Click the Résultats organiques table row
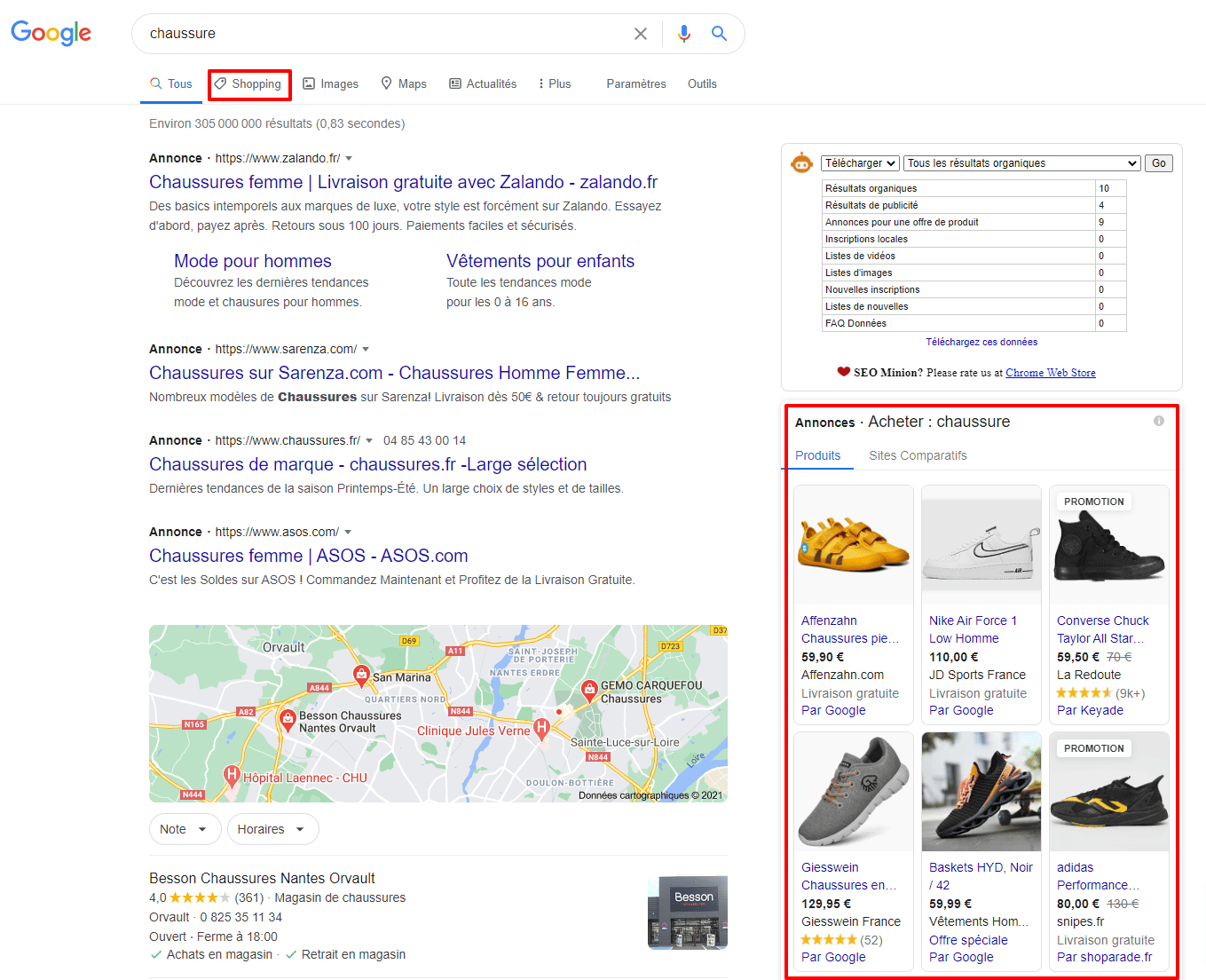Viewport: 1206px width, 980px height. point(974,188)
